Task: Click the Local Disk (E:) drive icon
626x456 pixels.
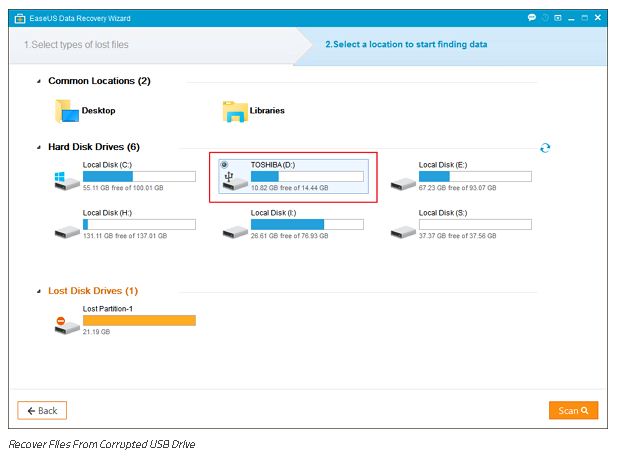Action: coord(403,184)
